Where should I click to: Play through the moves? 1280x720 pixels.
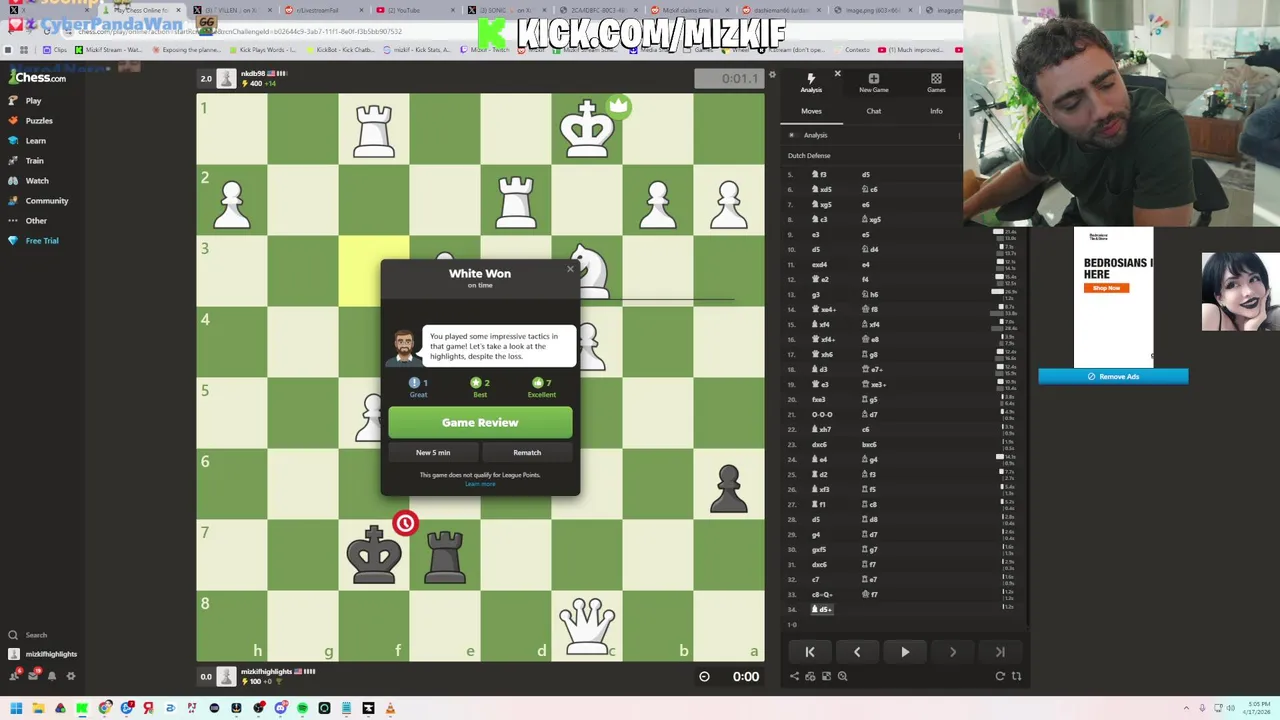(x=905, y=652)
